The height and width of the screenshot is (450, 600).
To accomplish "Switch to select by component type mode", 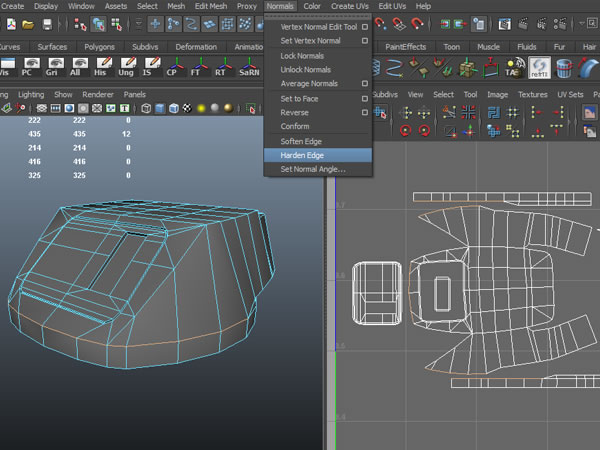I will point(116,24).
